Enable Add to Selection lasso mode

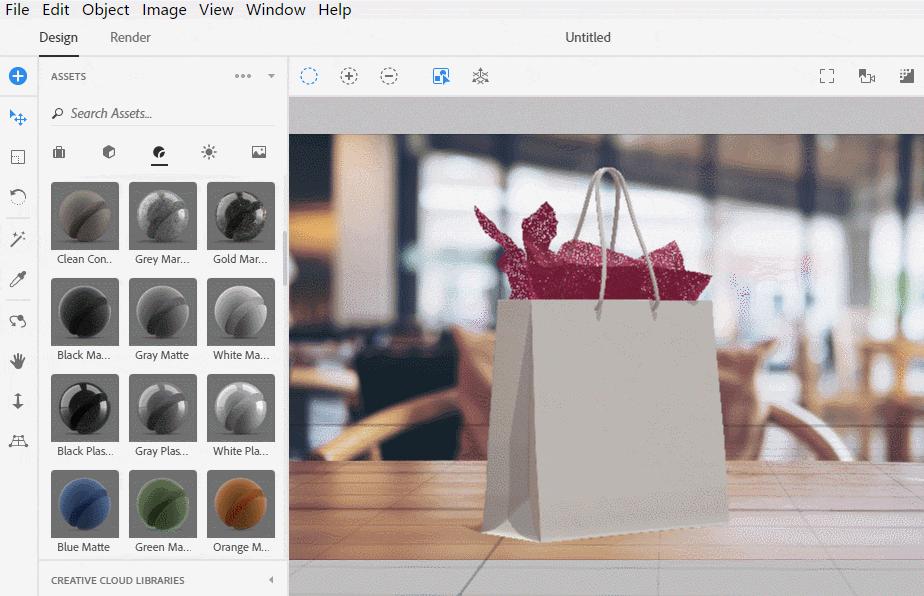click(x=349, y=75)
